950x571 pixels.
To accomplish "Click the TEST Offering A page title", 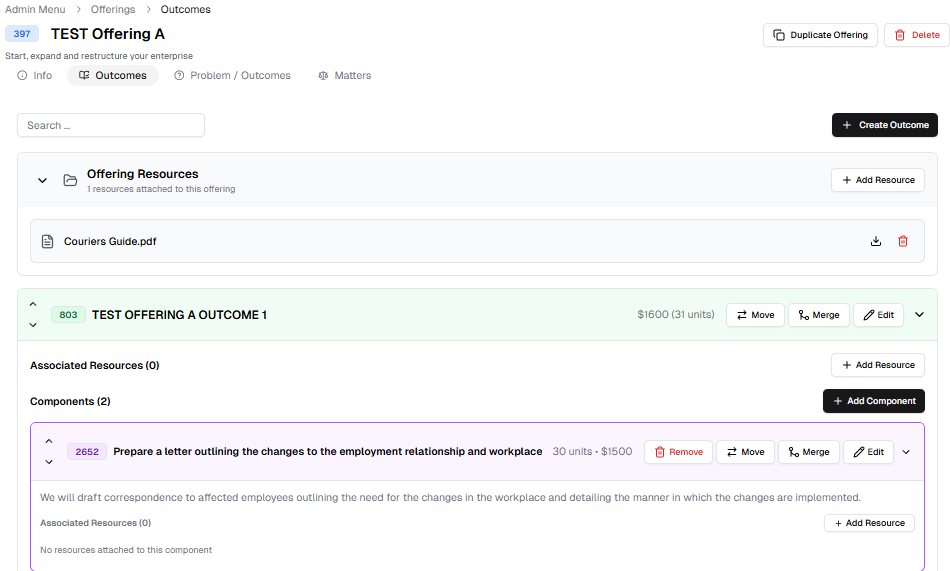I will click(108, 34).
